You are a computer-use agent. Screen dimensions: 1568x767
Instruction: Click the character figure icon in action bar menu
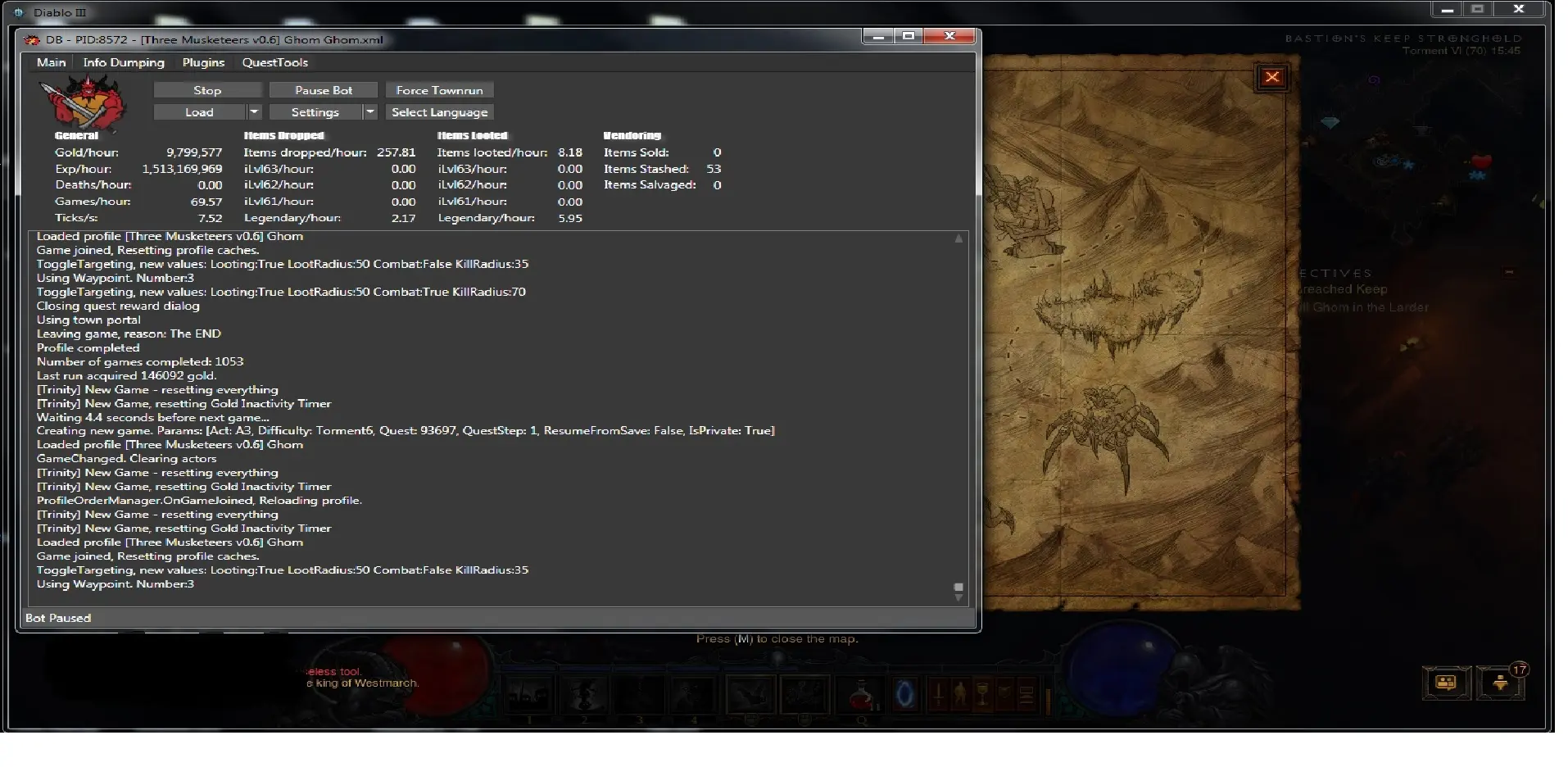pyautogui.click(x=960, y=695)
